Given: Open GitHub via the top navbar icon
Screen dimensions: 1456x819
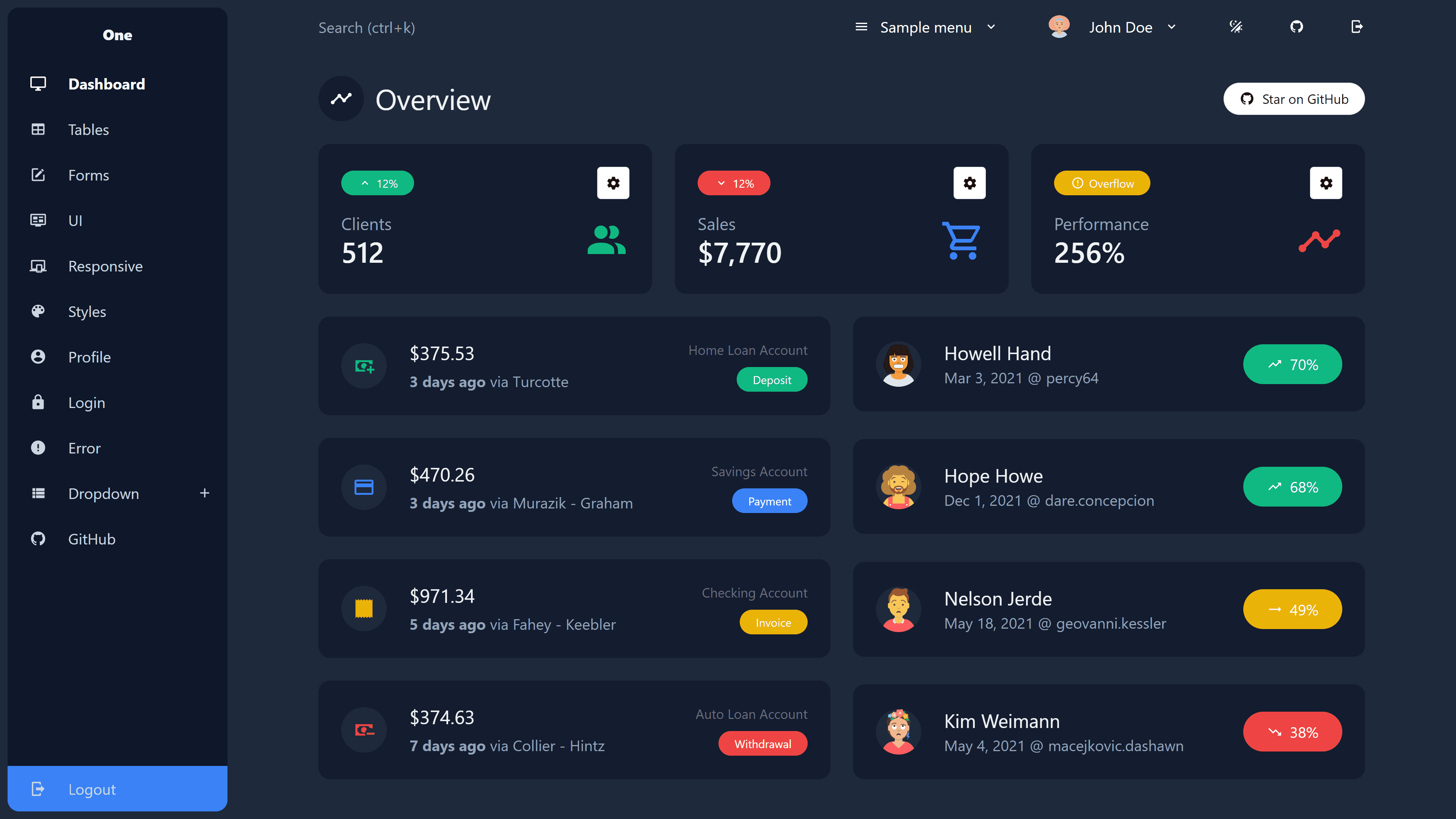Looking at the screenshot, I should 1297,27.
